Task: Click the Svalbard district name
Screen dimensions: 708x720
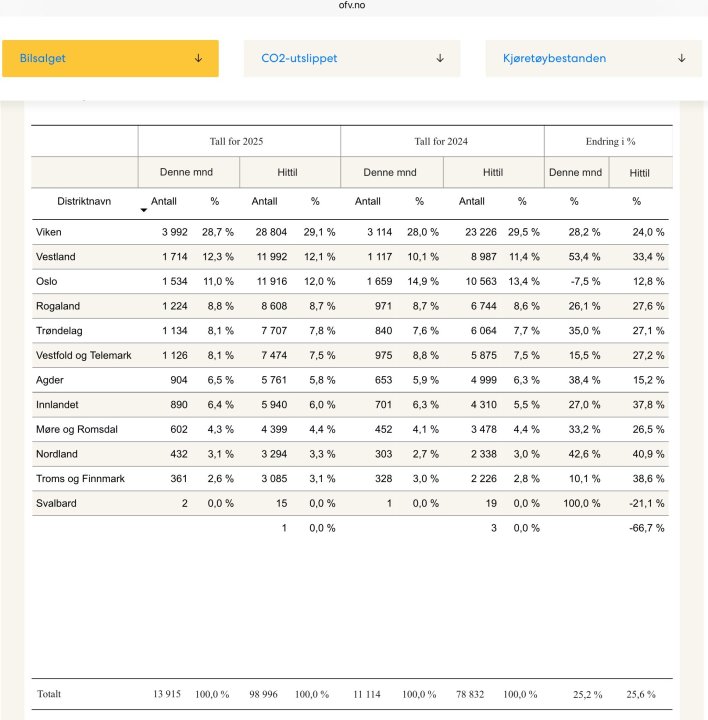Action: [x=56, y=503]
